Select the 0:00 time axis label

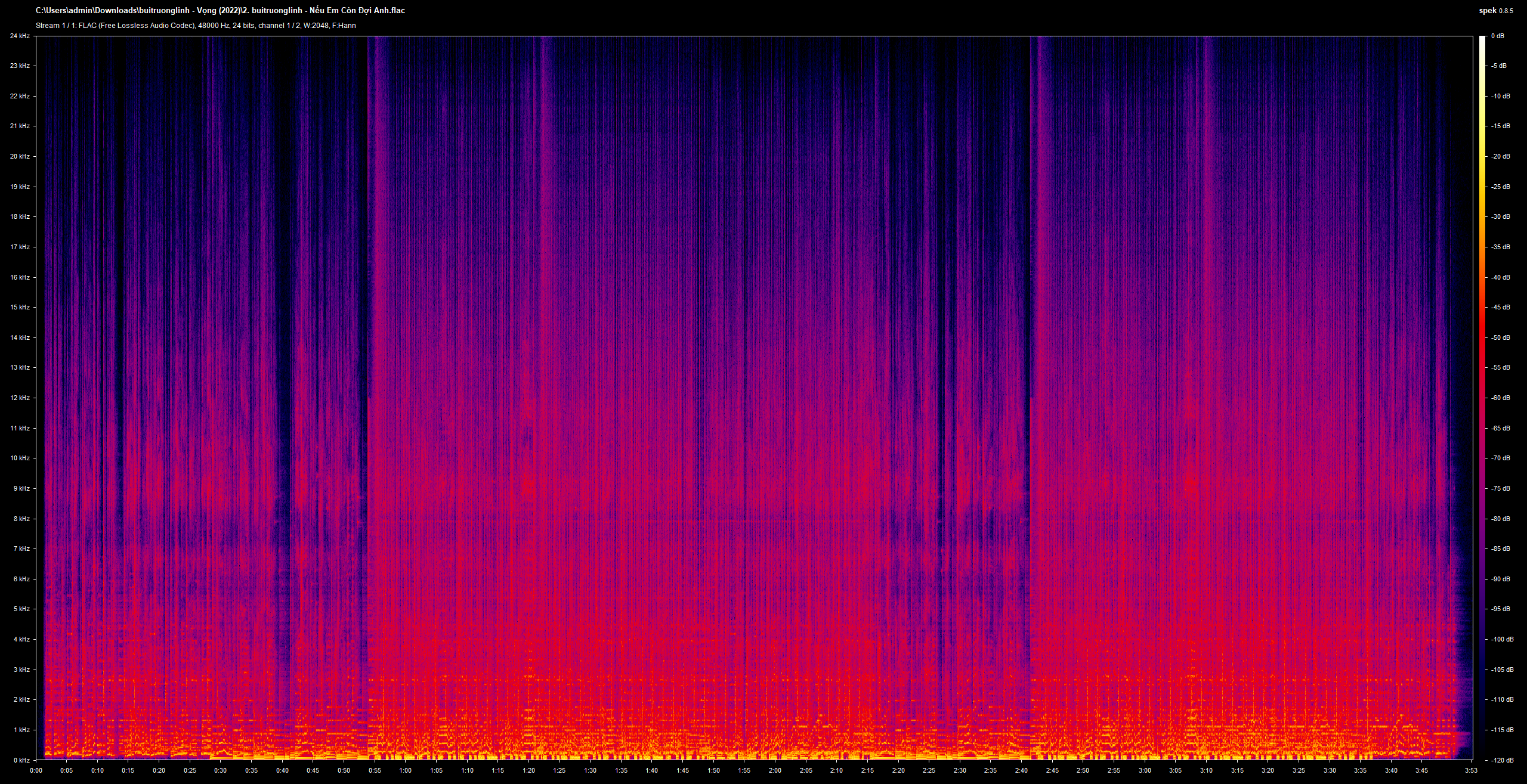[36, 770]
